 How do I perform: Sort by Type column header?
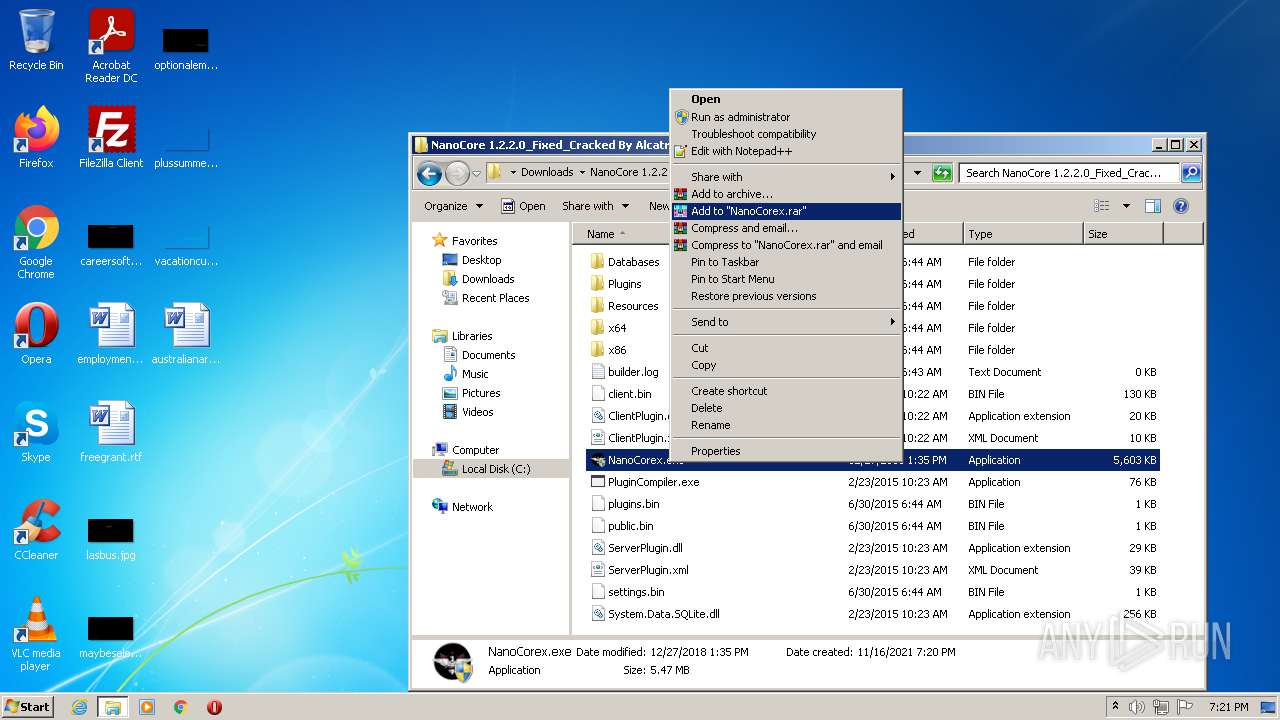point(1023,234)
